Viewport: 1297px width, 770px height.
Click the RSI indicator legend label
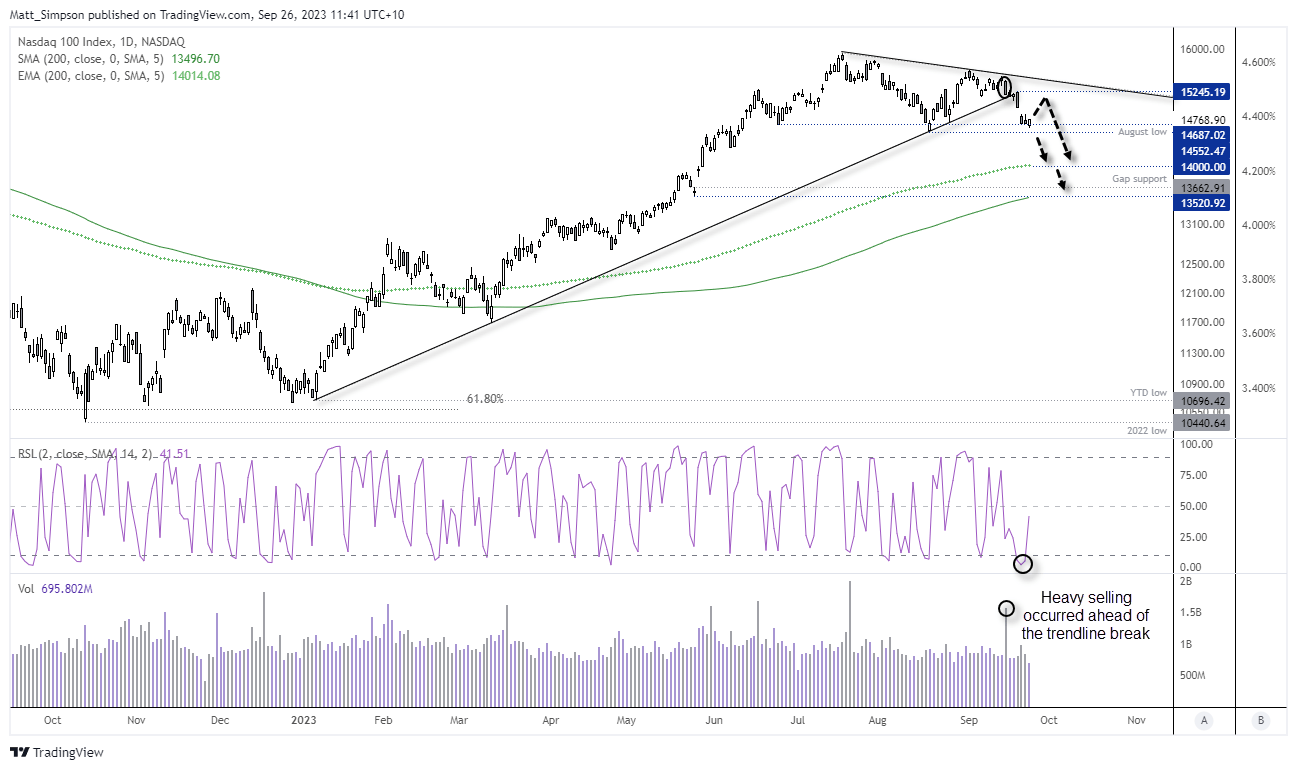pos(101,454)
